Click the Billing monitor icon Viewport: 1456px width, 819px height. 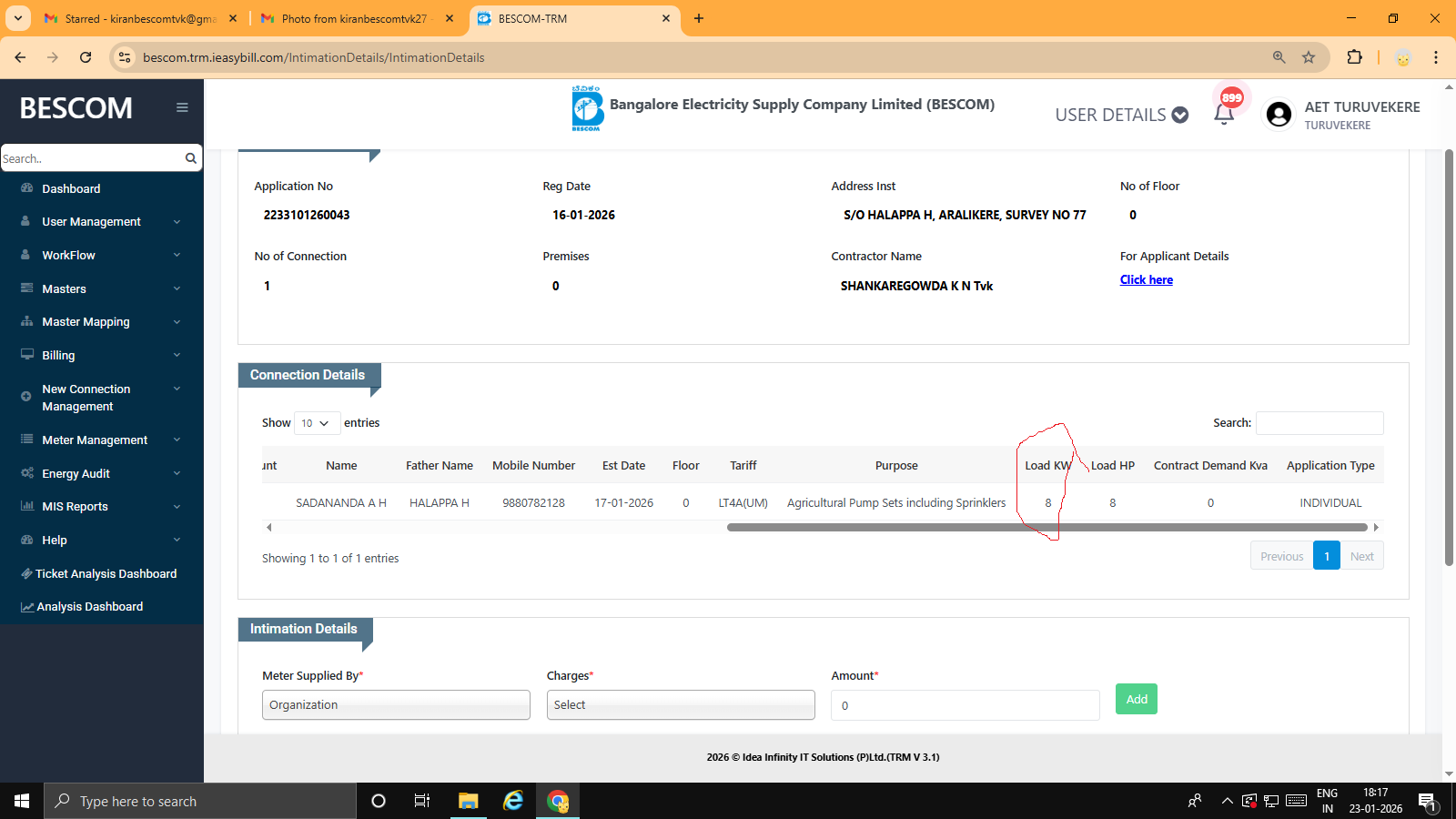(x=26, y=355)
